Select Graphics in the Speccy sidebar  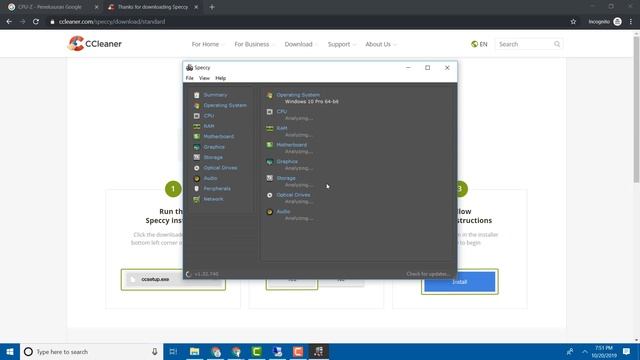click(214, 147)
